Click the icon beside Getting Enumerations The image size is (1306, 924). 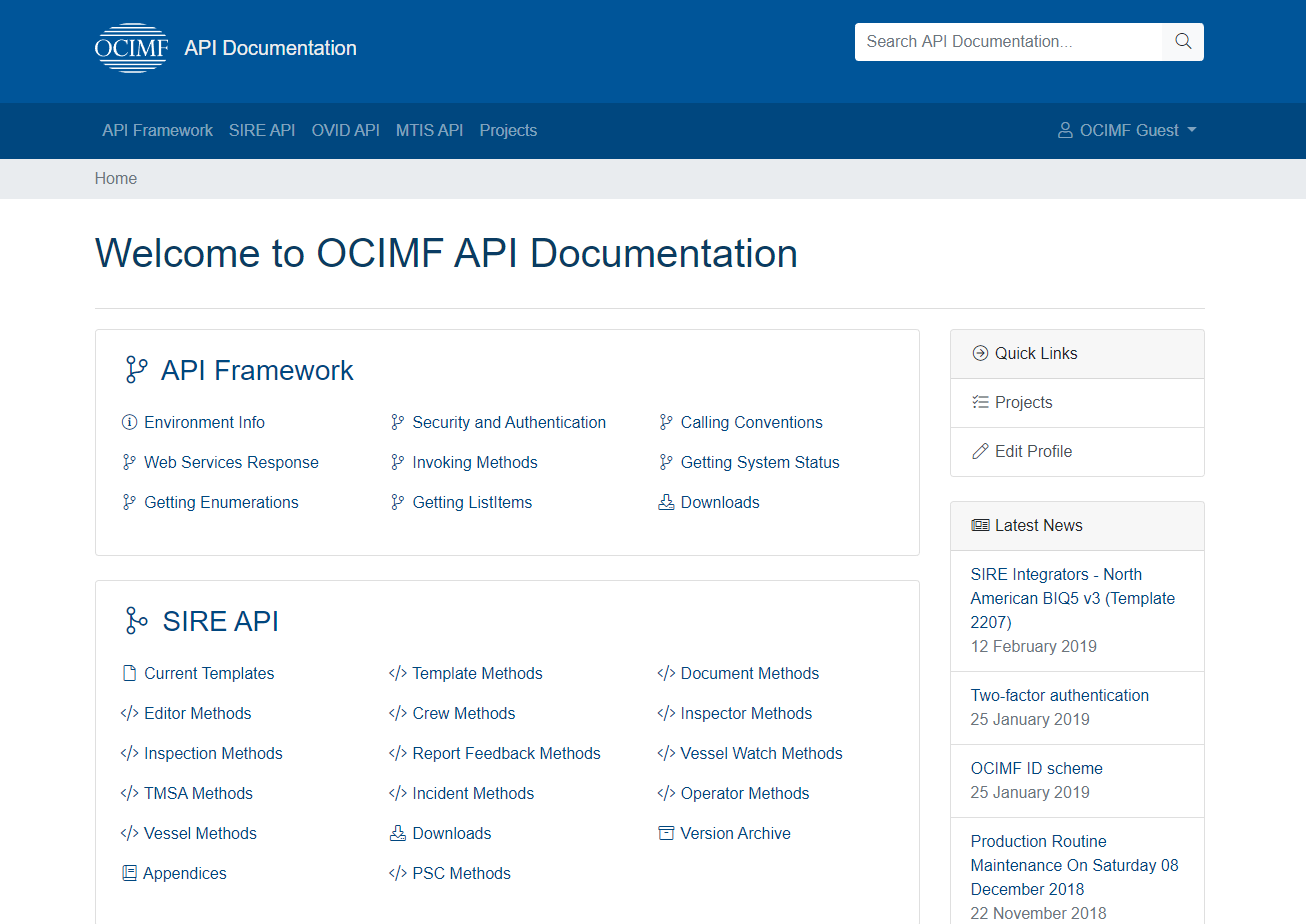pos(129,502)
